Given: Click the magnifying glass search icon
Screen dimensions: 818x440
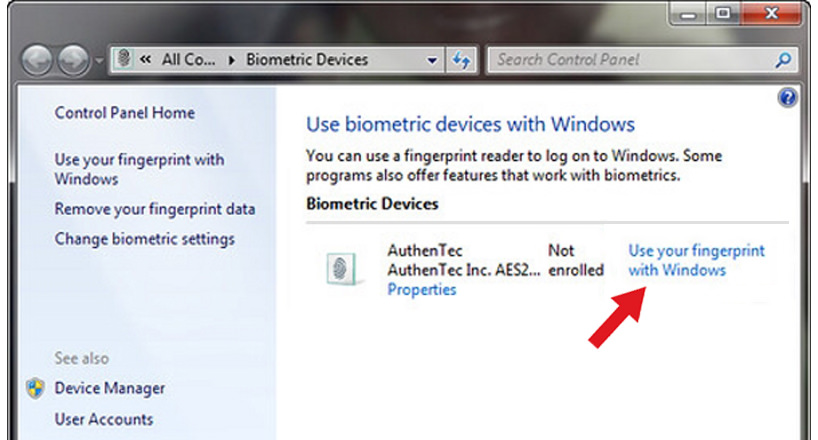Looking at the screenshot, I should tap(783, 61).
